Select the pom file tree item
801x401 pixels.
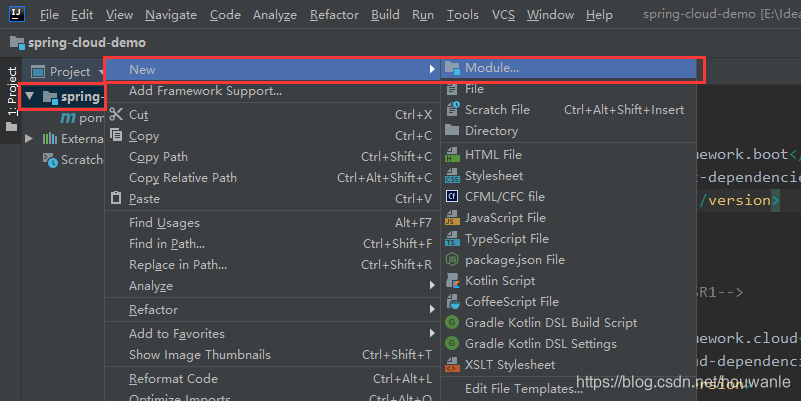(82, 118)
